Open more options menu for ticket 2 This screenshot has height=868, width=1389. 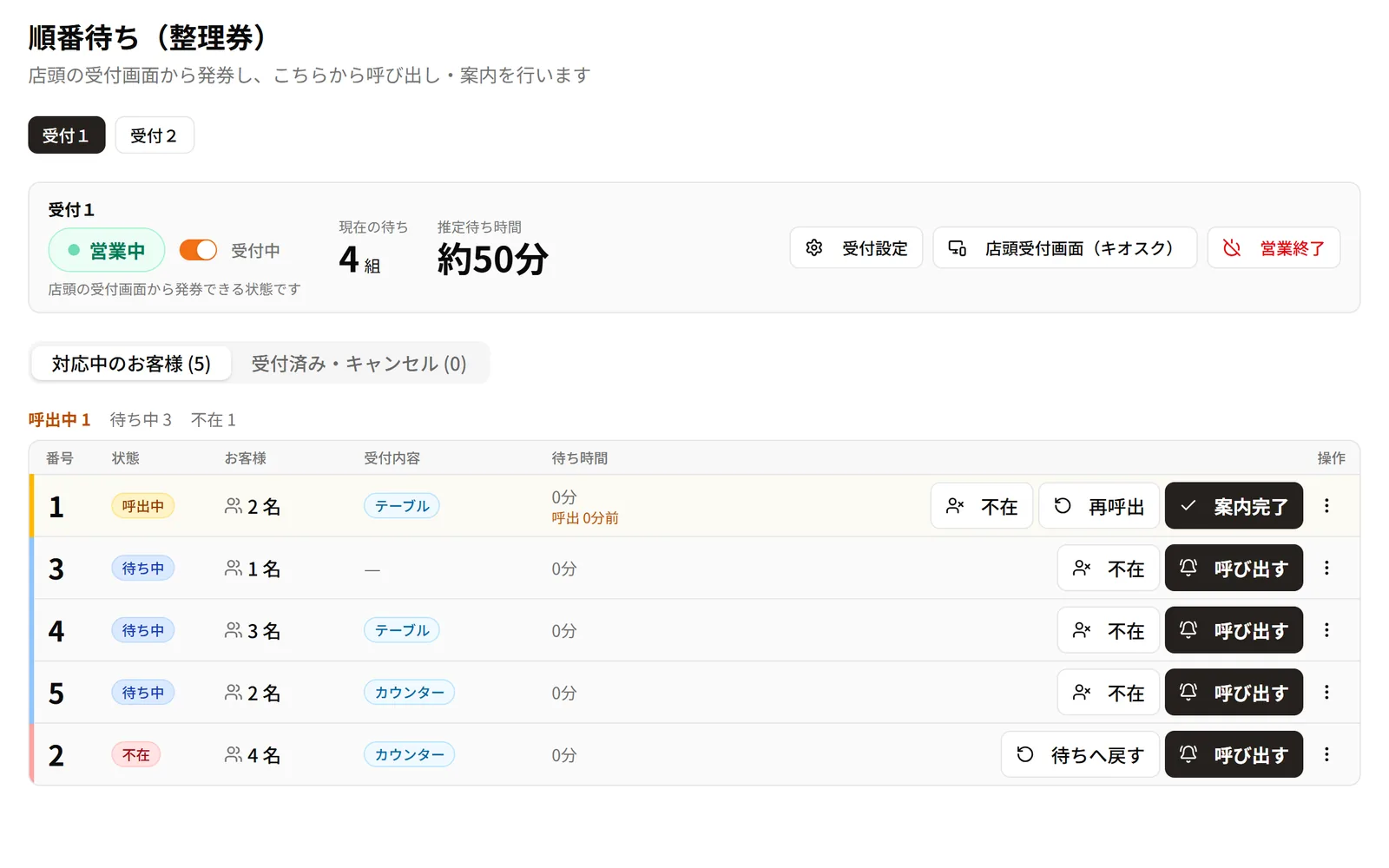(1326, 755)
